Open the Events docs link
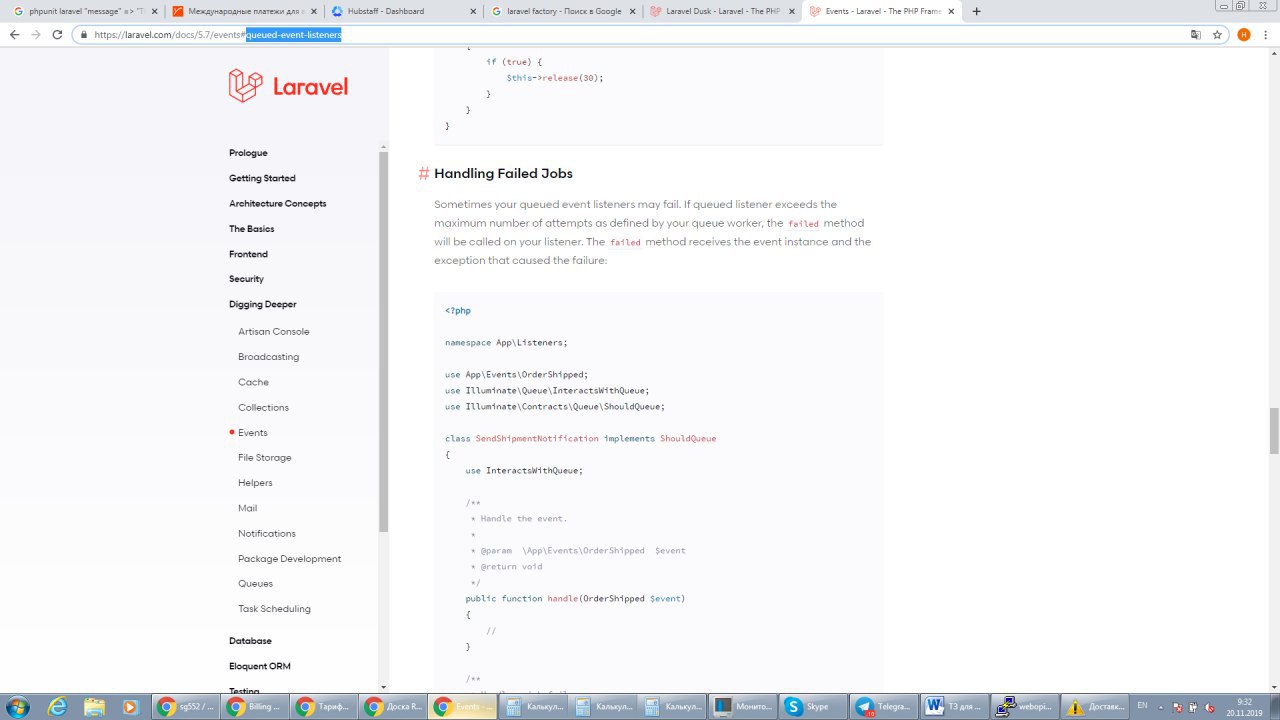1280x720 pixels. pos(252,433)
